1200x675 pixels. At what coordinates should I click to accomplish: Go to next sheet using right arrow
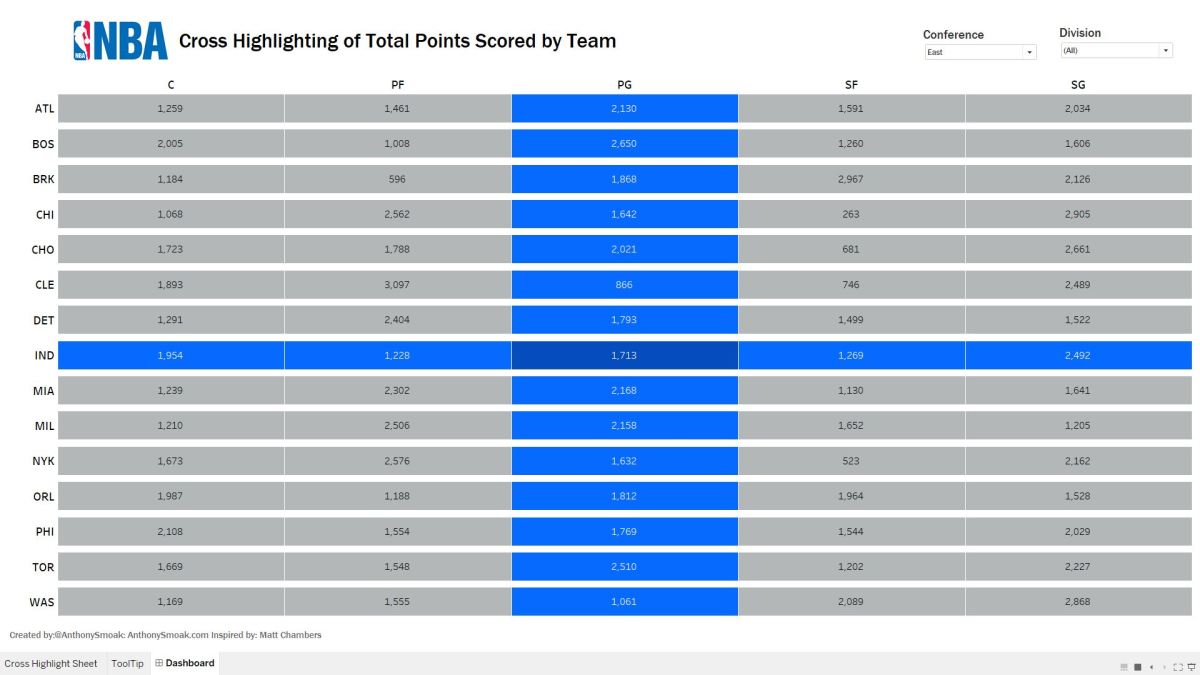[1163, 667]
